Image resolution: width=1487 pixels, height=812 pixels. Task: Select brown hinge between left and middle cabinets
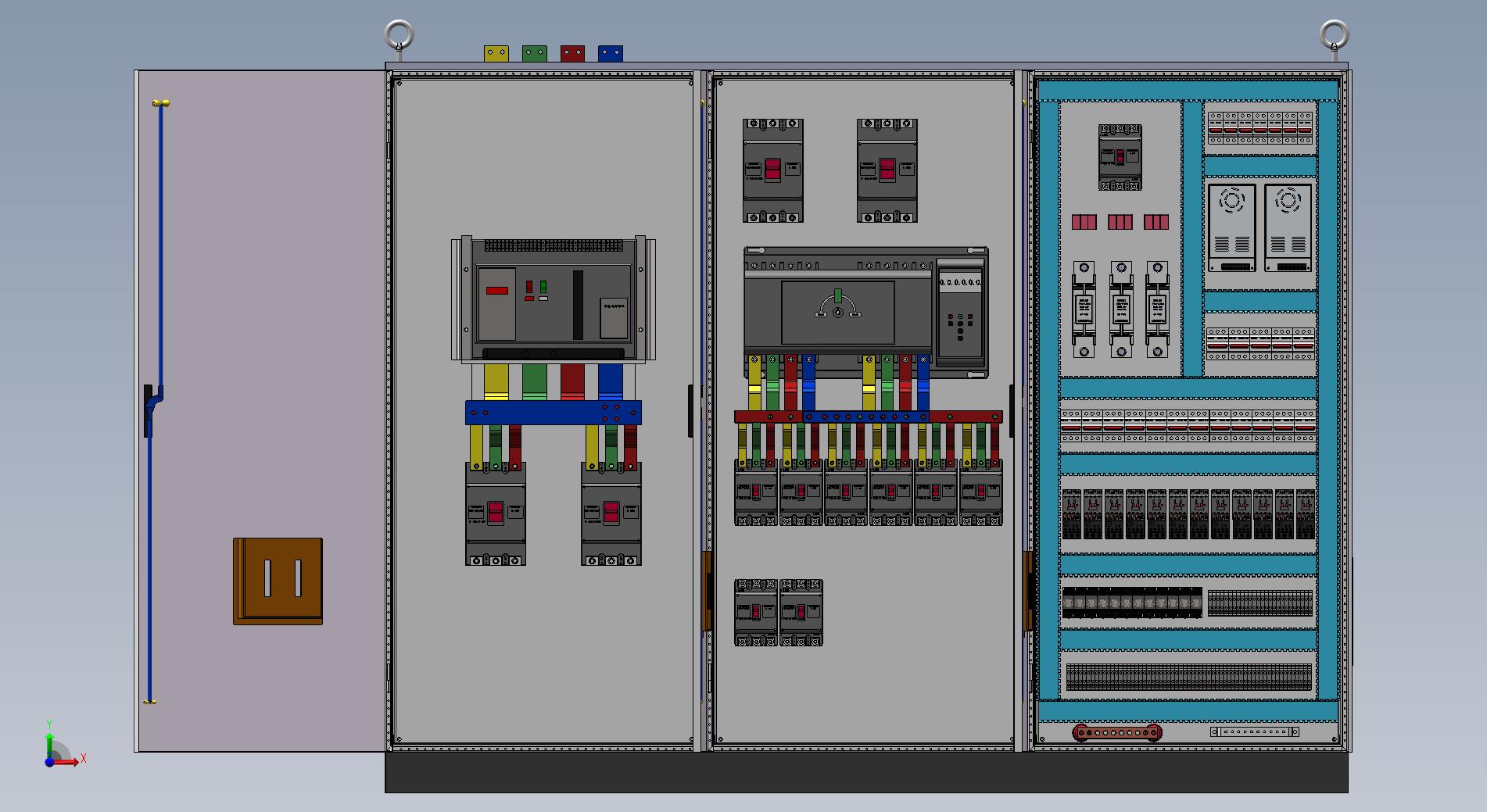coord(707,592)
